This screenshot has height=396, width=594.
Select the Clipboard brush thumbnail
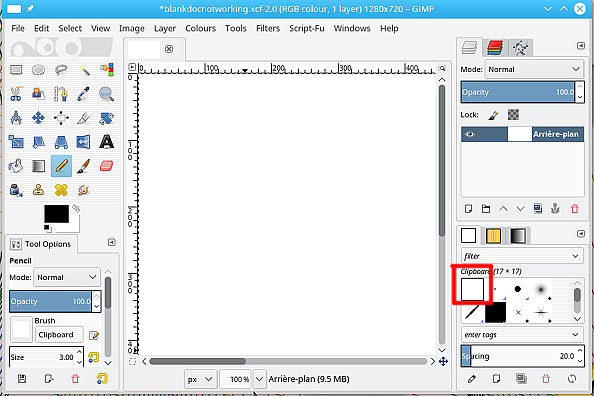coord(472,289)
